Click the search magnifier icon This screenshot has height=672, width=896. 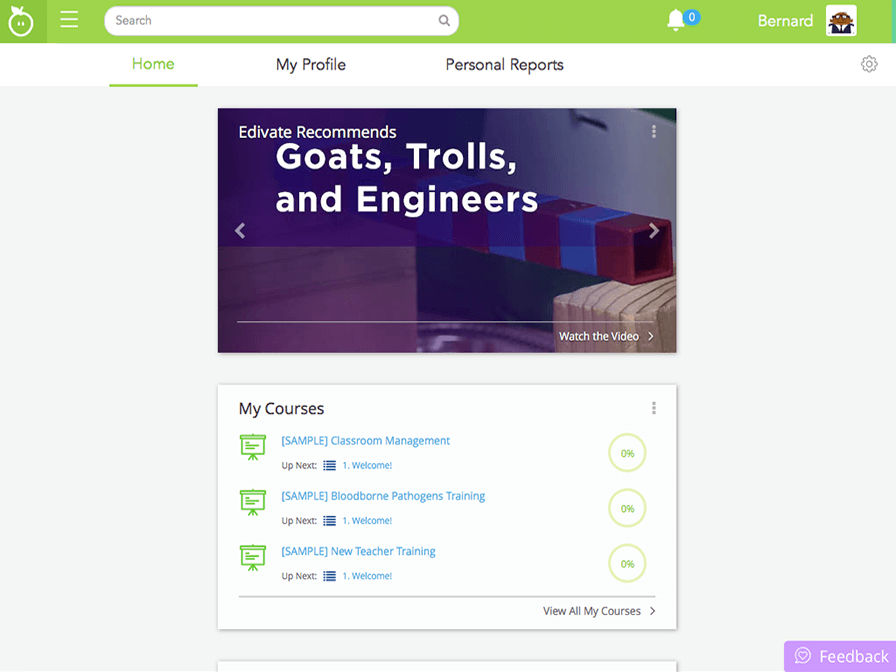(x=444, y=21)
